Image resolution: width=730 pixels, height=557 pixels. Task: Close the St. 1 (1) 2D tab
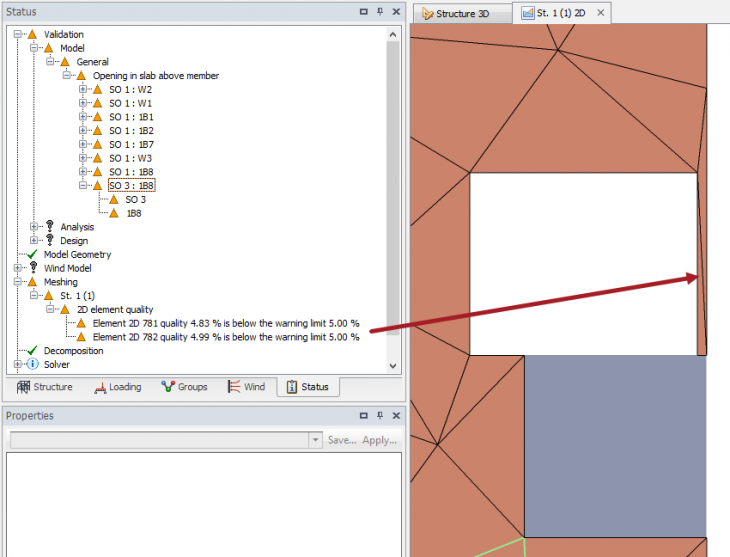point(601,13)
